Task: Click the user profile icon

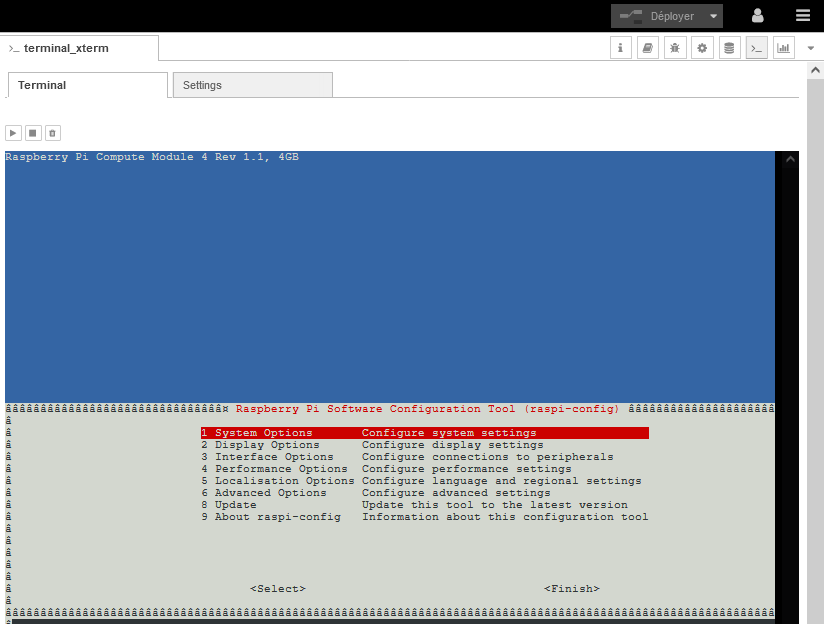Action: point(758,16)
